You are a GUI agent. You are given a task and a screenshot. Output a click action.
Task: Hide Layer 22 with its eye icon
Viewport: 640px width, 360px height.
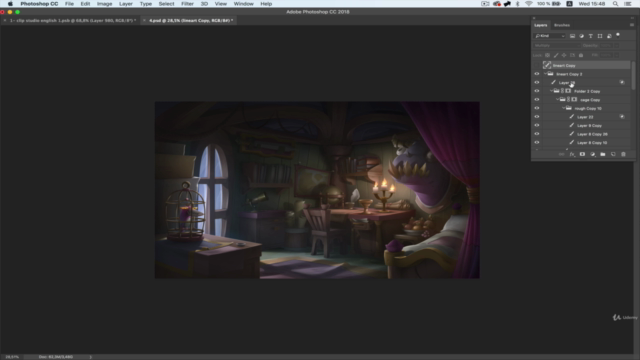click(x=537, y=117)
